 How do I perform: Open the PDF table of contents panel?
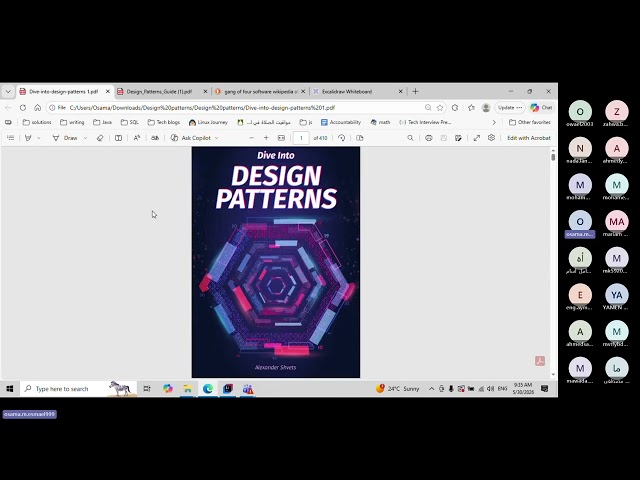pyautogui.click(x=11, y=138)
